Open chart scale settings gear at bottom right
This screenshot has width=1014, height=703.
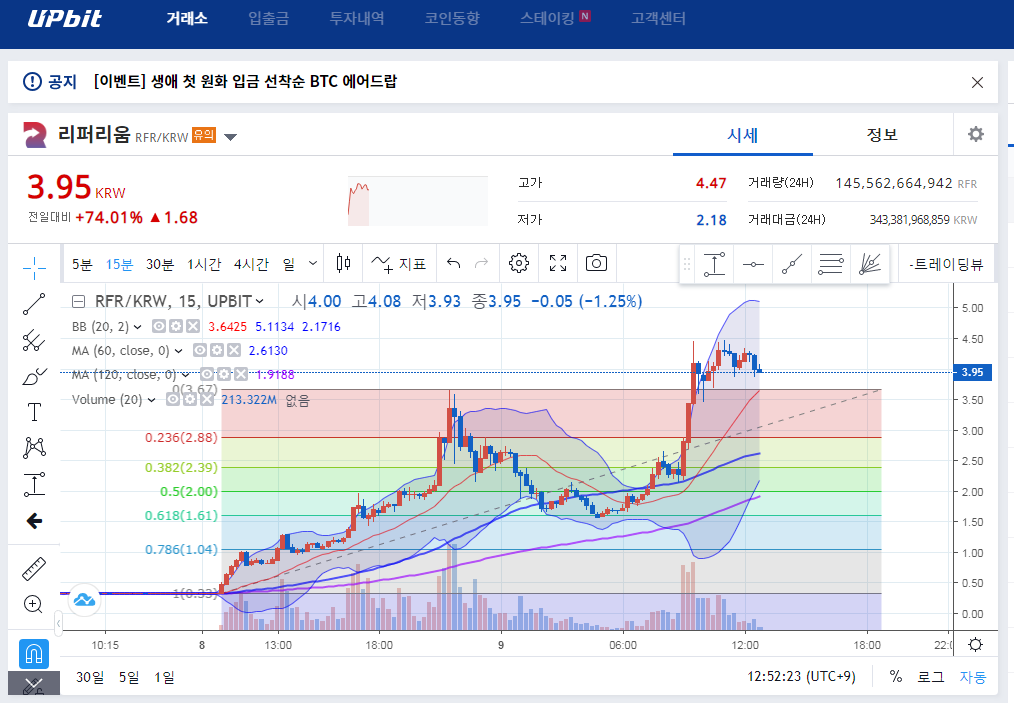(x=975, y=644)
